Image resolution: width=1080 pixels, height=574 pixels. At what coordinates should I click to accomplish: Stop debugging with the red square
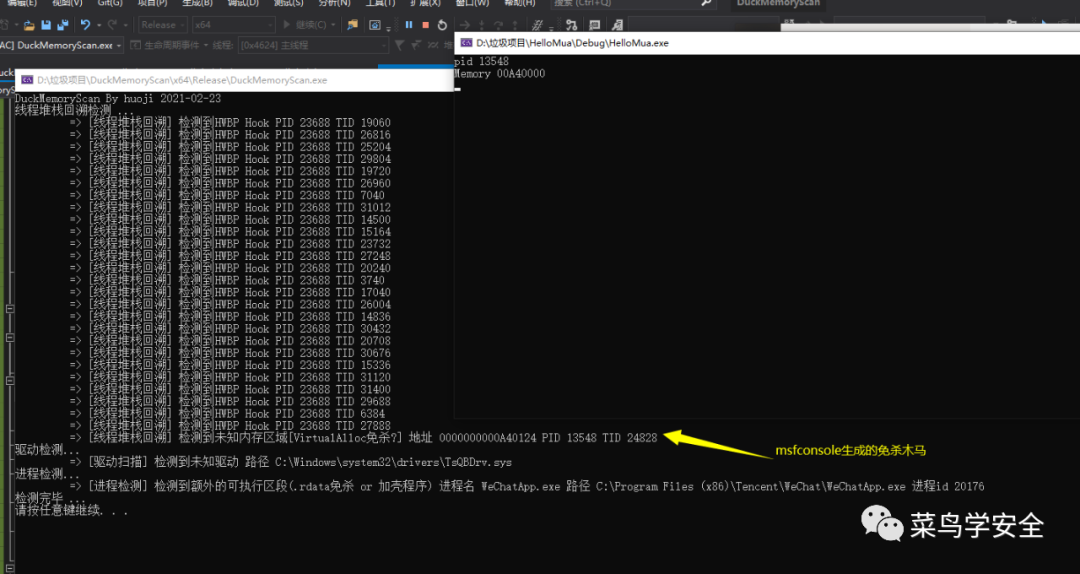425,25
